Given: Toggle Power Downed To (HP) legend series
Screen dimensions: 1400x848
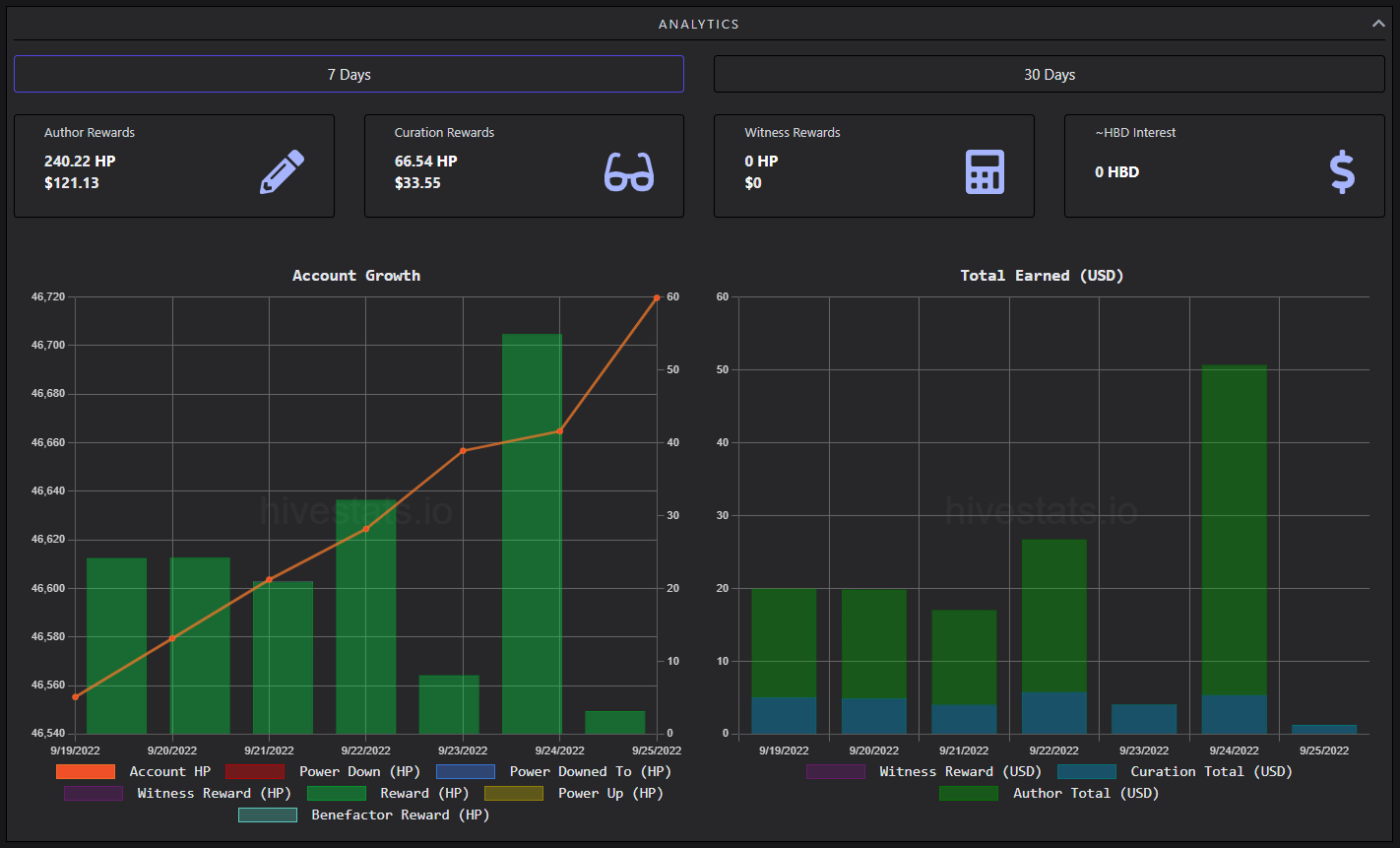Looking at the screenshot, I should pos(466,771).
